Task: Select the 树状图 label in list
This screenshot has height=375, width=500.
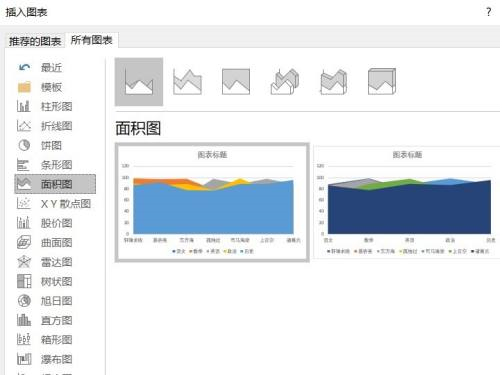Action: [x=56, y=281]
